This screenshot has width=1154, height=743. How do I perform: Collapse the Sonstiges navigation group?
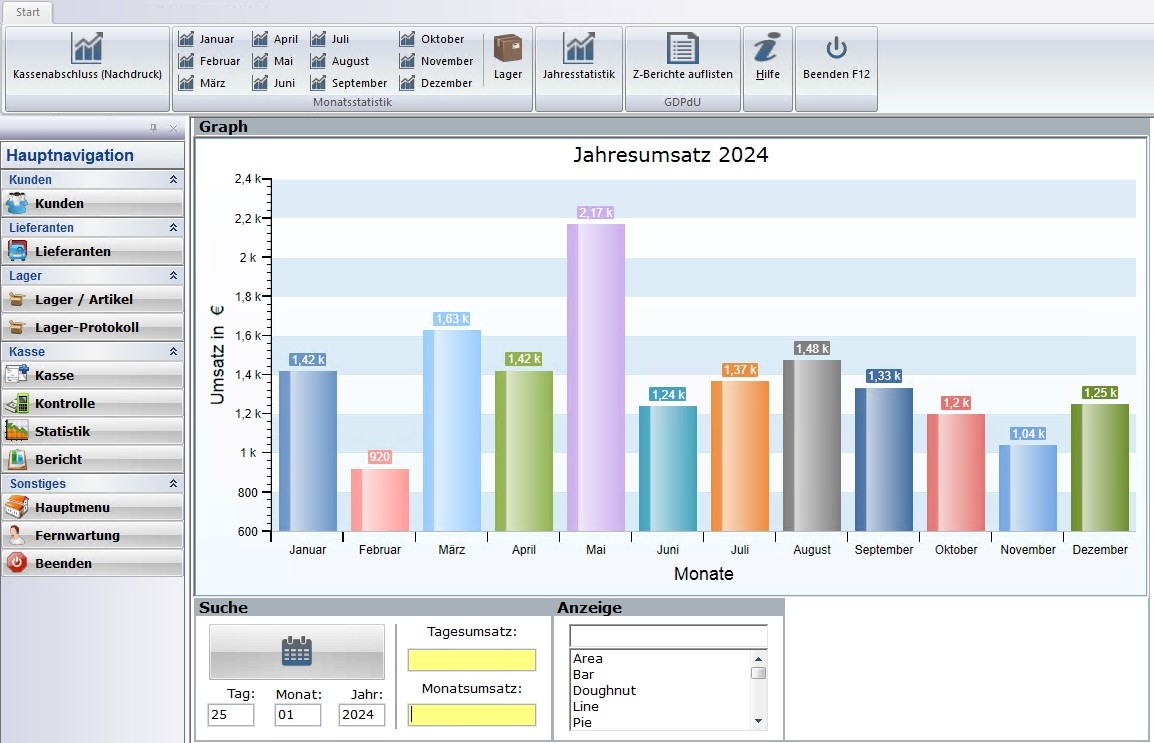coord(173,483)
